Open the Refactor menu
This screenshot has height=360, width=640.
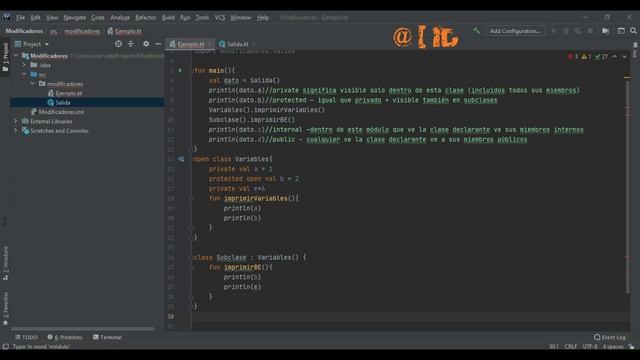tap(146, 18)
